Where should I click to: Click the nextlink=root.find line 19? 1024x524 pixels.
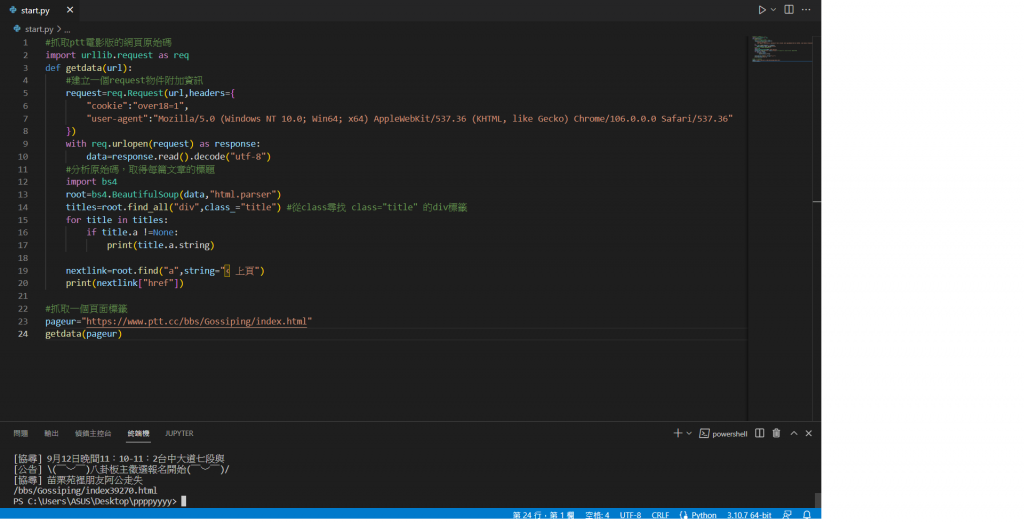(x=165, y=270)
